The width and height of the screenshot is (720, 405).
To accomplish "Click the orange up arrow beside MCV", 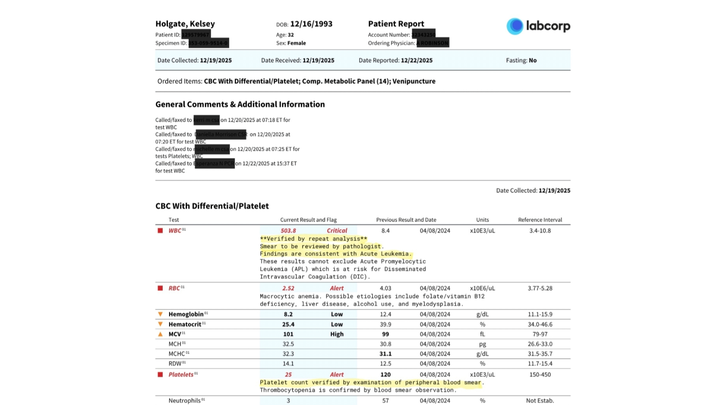I will pyautogui.click(x=160, y=334).
